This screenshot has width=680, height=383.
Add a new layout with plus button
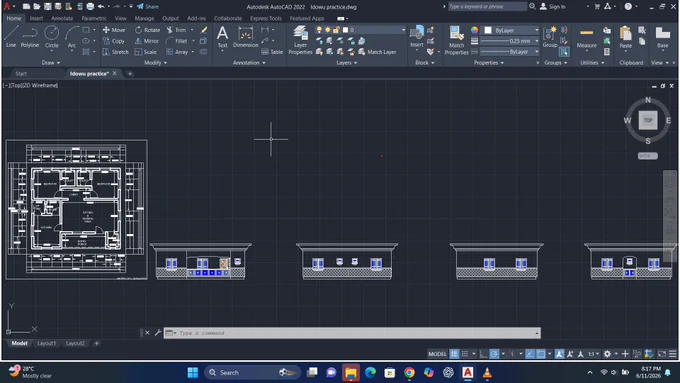click(96, 343)
